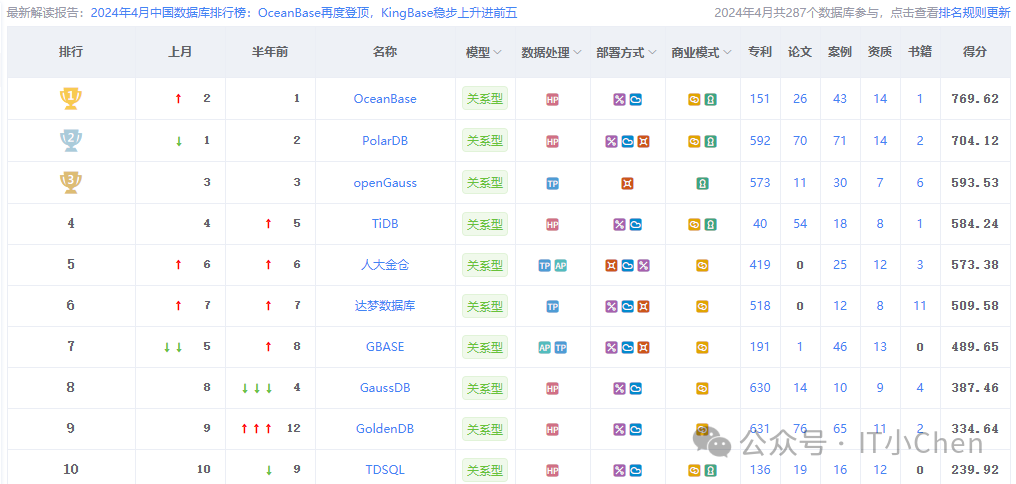Click green business-mode icon in openGauss row
This screenshot has width=1016, height=484.
(x=702, y=183)
